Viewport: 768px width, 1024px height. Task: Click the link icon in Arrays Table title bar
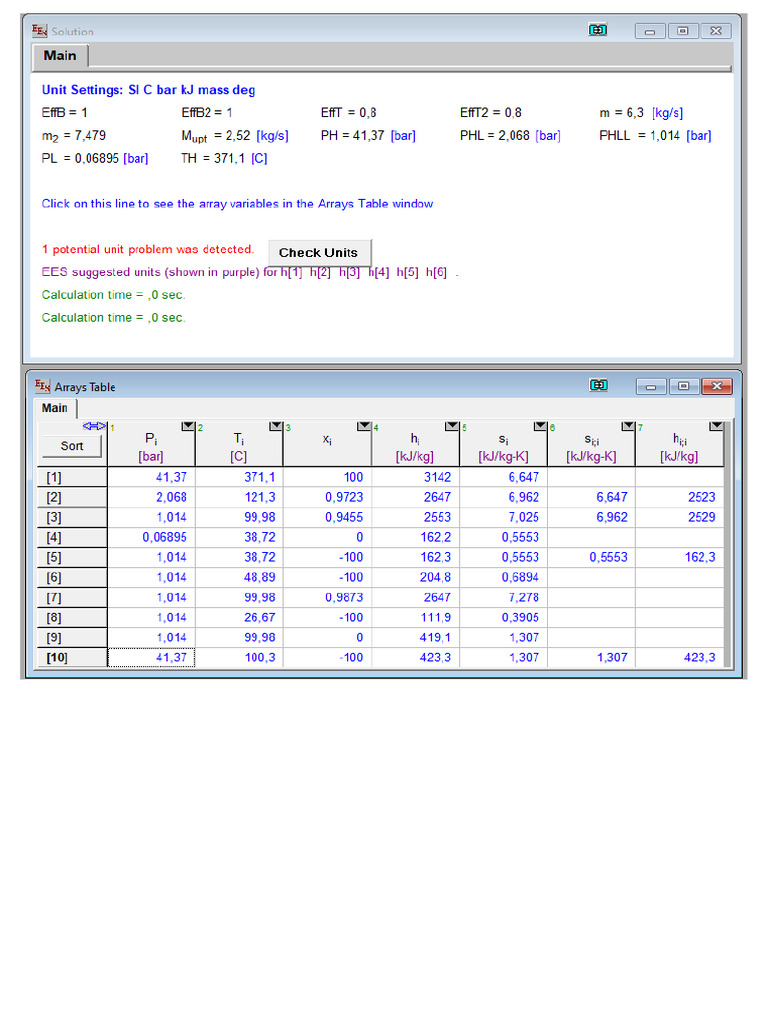598,385
